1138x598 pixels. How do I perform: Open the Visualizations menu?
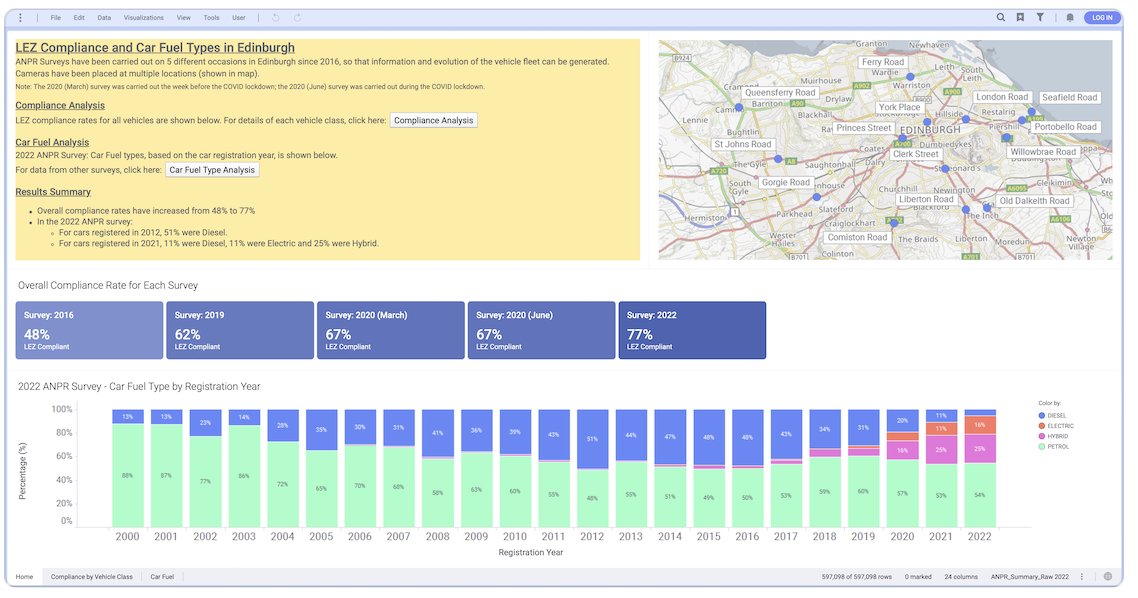145,17
